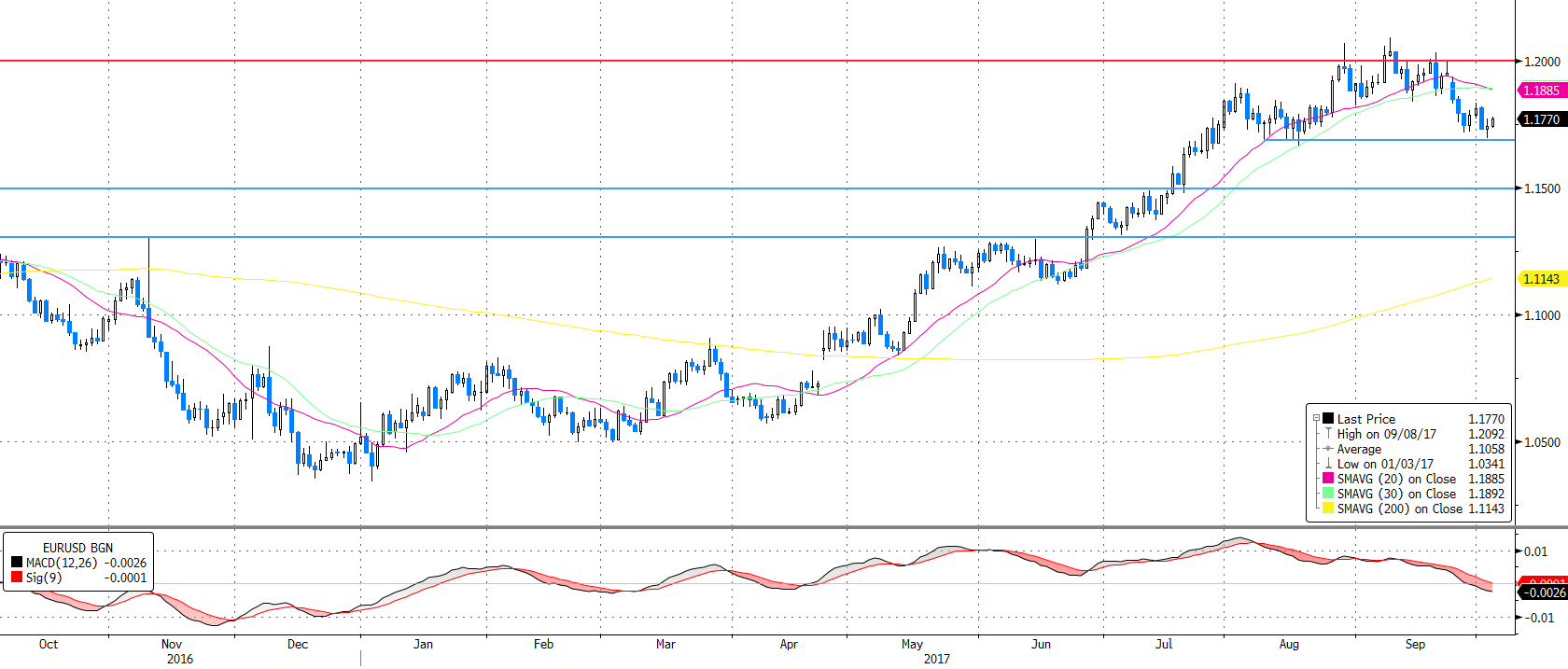The height and width of the screenshot is (669, 1568).
Task: Click the legend value 1.0341
Action: pos(1486,464)
